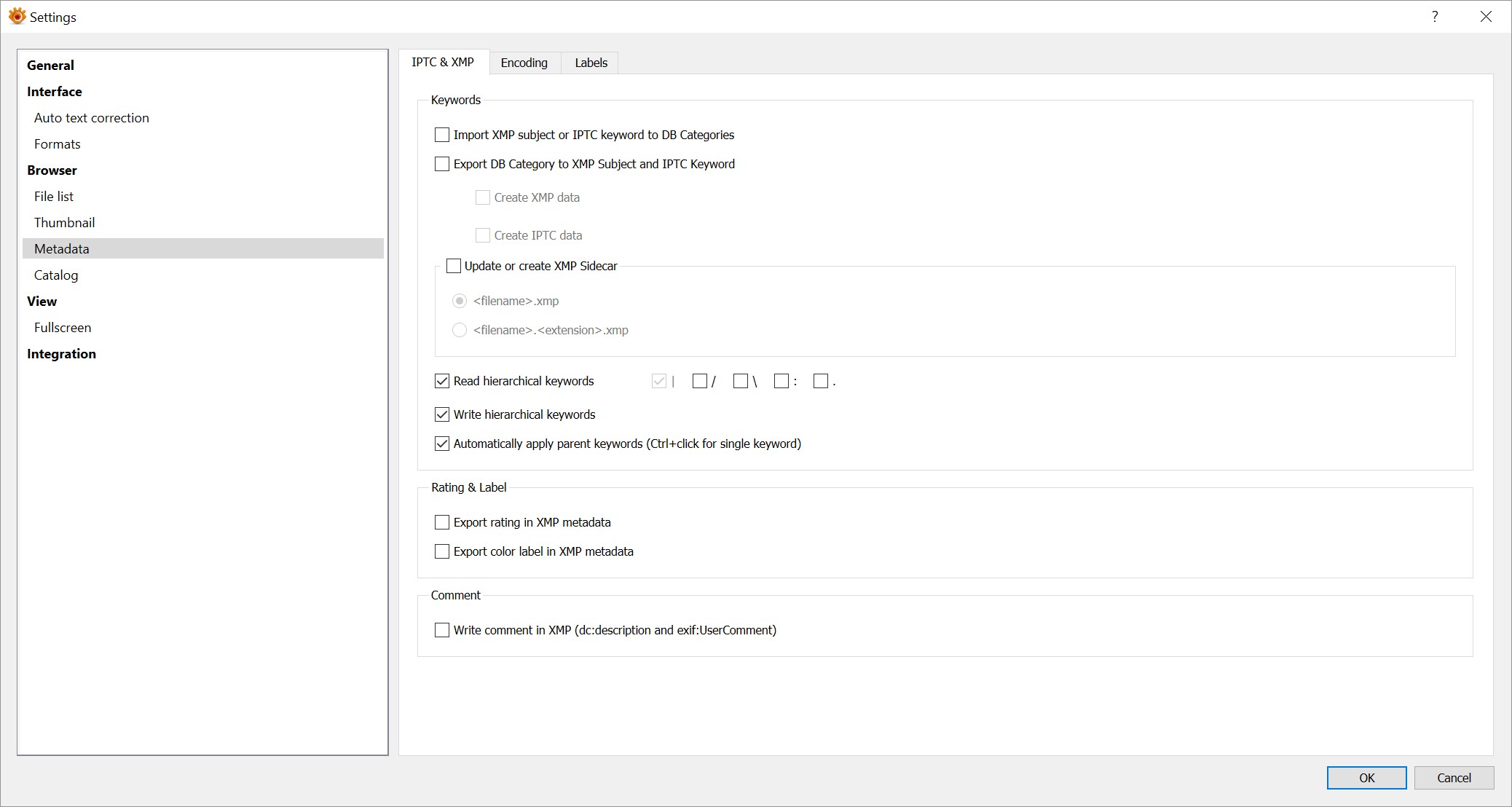Check Write comment in XMP option
Viewport: 1512px width, 807px height.
click(442, 630)
